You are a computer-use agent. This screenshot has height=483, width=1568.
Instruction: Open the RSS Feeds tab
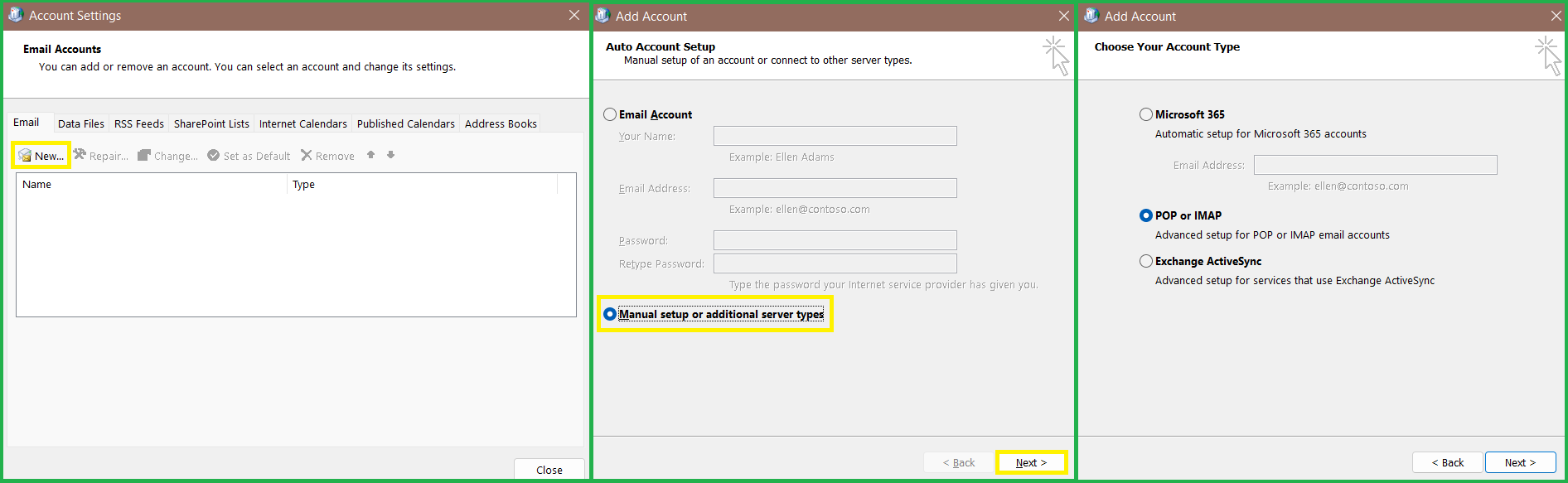pos(139,123)
